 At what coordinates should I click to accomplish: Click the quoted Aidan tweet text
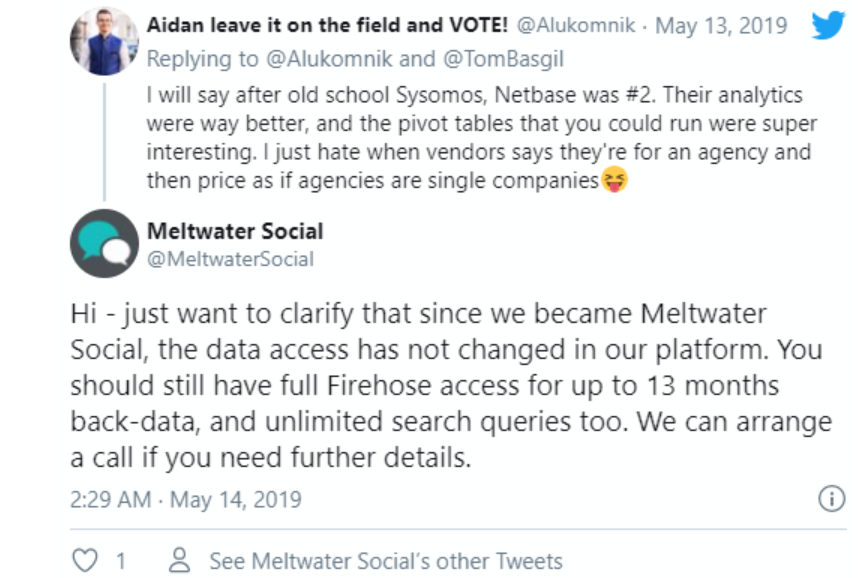(x=481, y=138)
